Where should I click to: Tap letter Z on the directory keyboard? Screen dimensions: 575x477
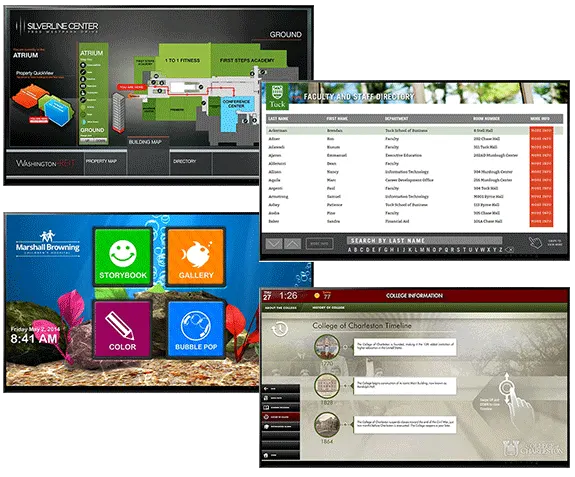[x=501, y=250]
